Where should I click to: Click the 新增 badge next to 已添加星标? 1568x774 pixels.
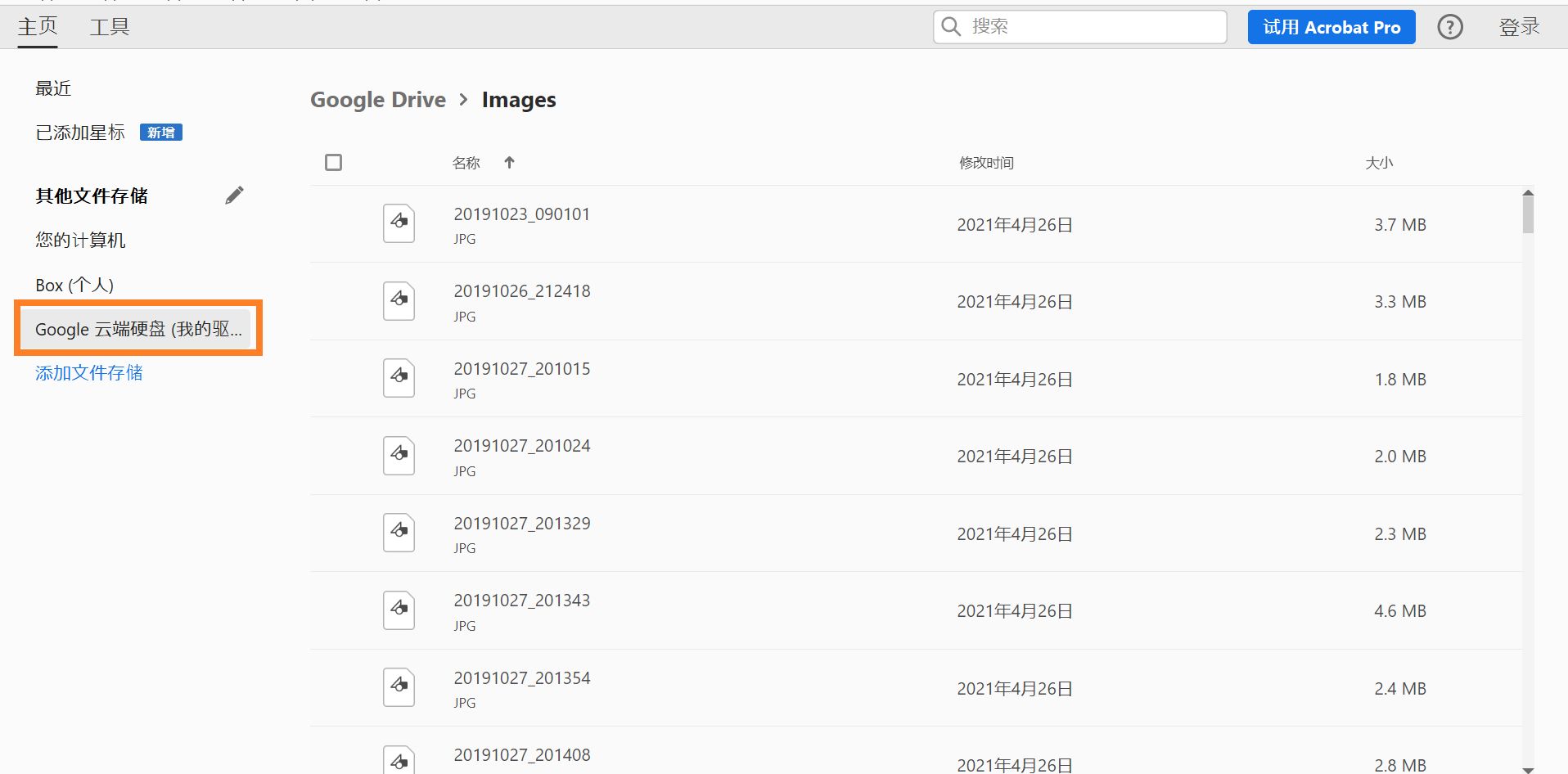[x=161, y=133]
